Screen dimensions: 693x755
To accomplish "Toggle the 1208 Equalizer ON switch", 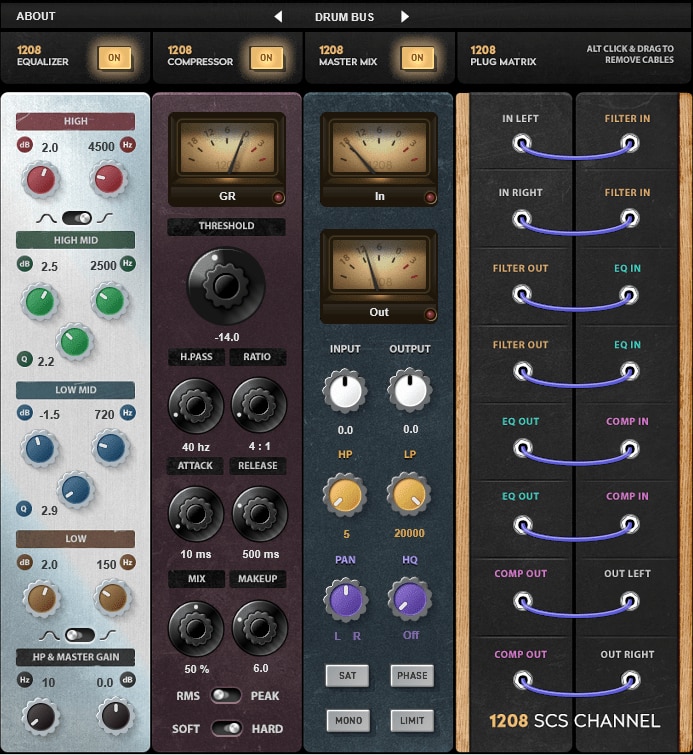I will pos(114,58).
